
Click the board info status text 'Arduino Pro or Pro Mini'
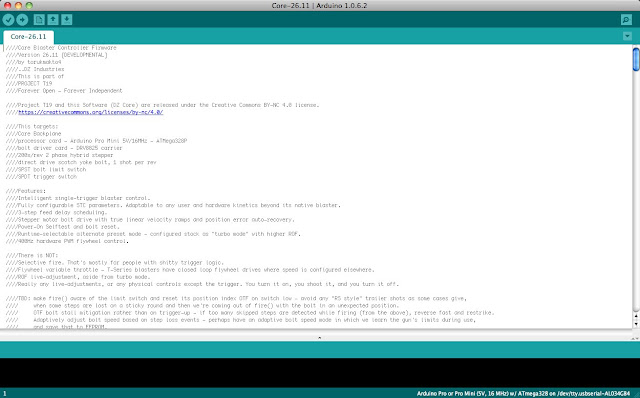click(x=523, y=394)
